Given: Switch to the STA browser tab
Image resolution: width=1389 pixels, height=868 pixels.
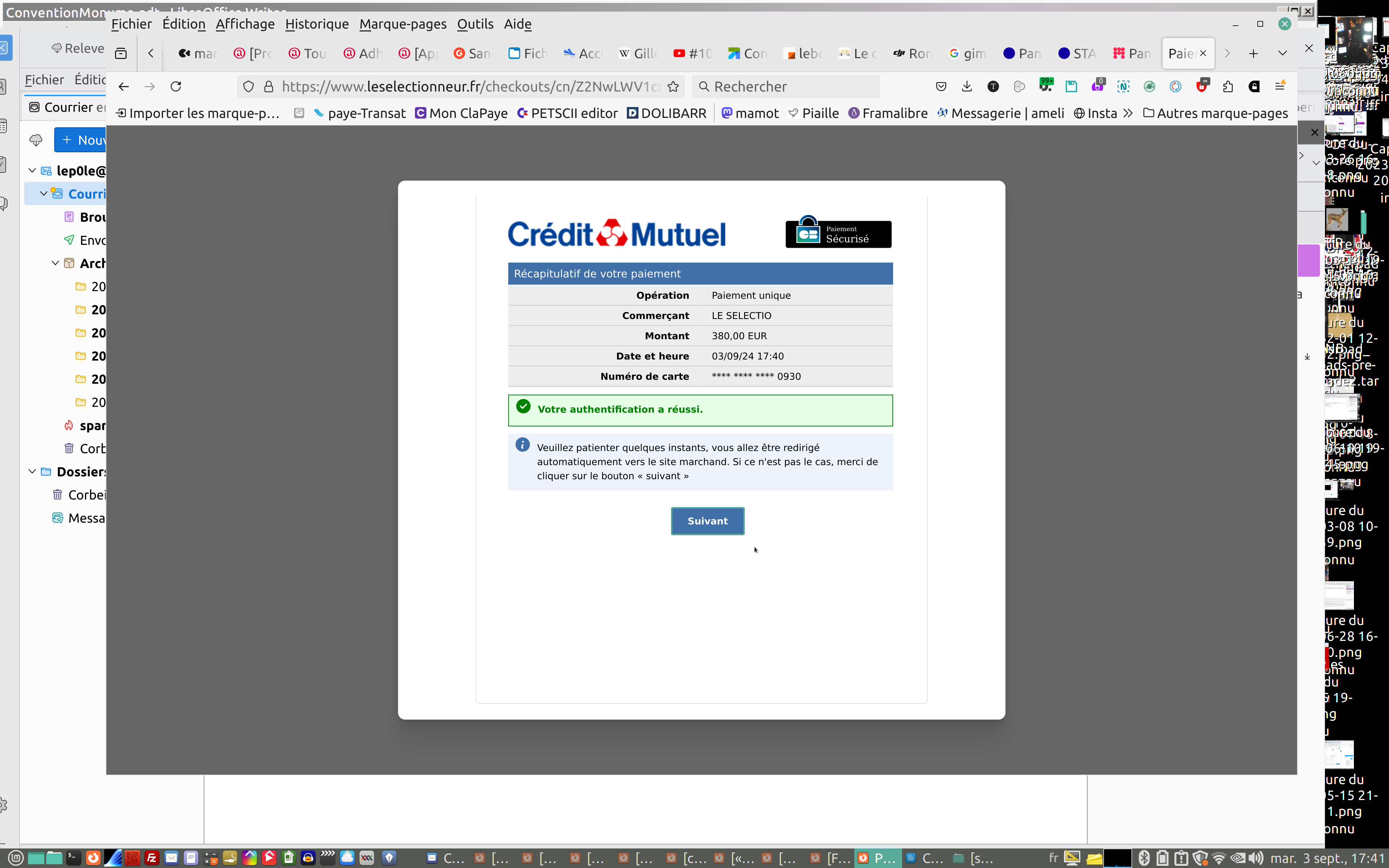Looking at the screenshot, I should point(1077,54).
